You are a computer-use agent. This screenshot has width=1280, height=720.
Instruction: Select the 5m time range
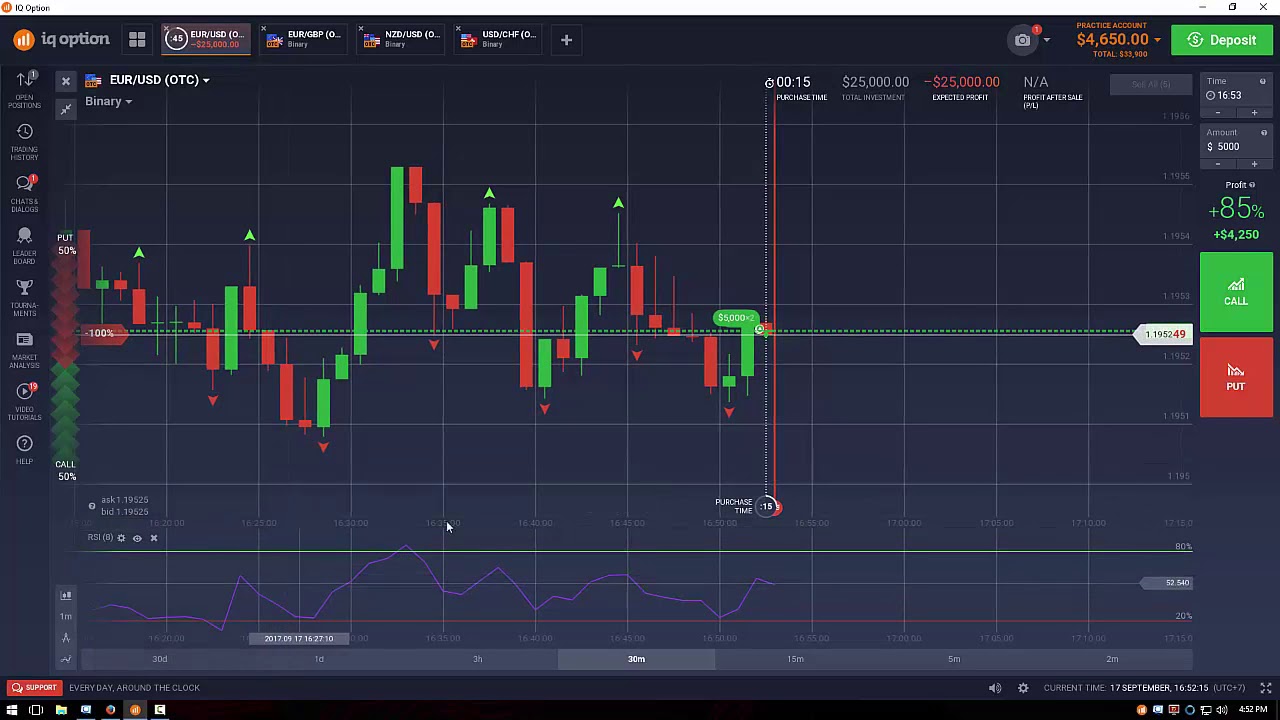click(954, 659)
